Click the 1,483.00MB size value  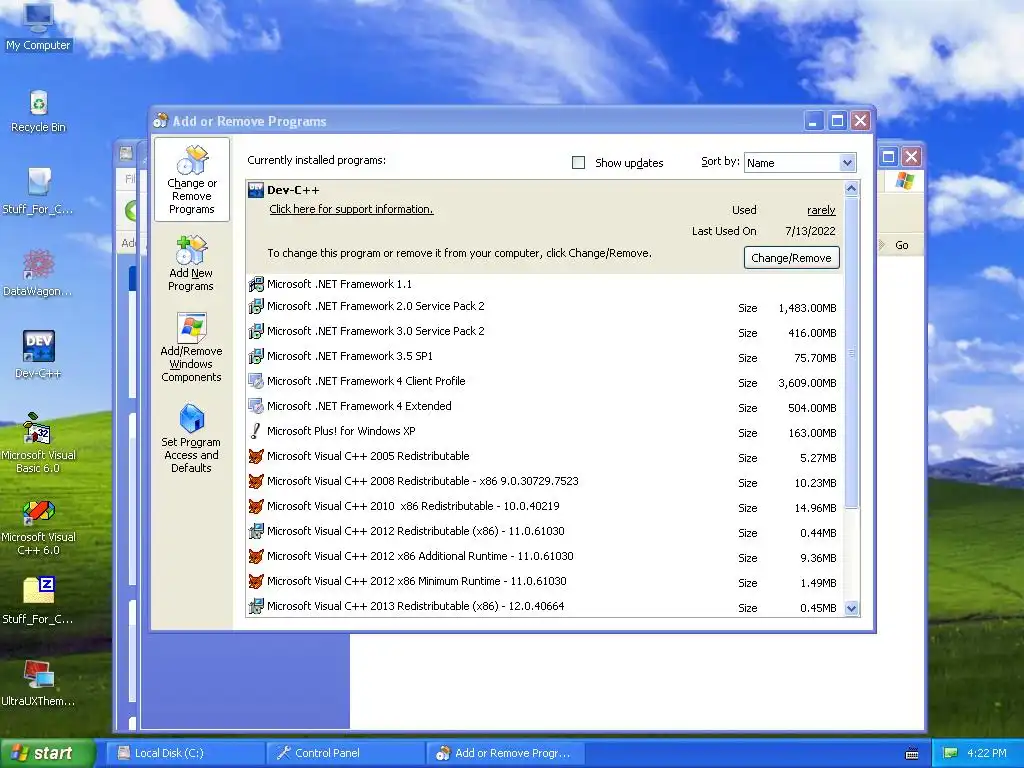(807, 308)
